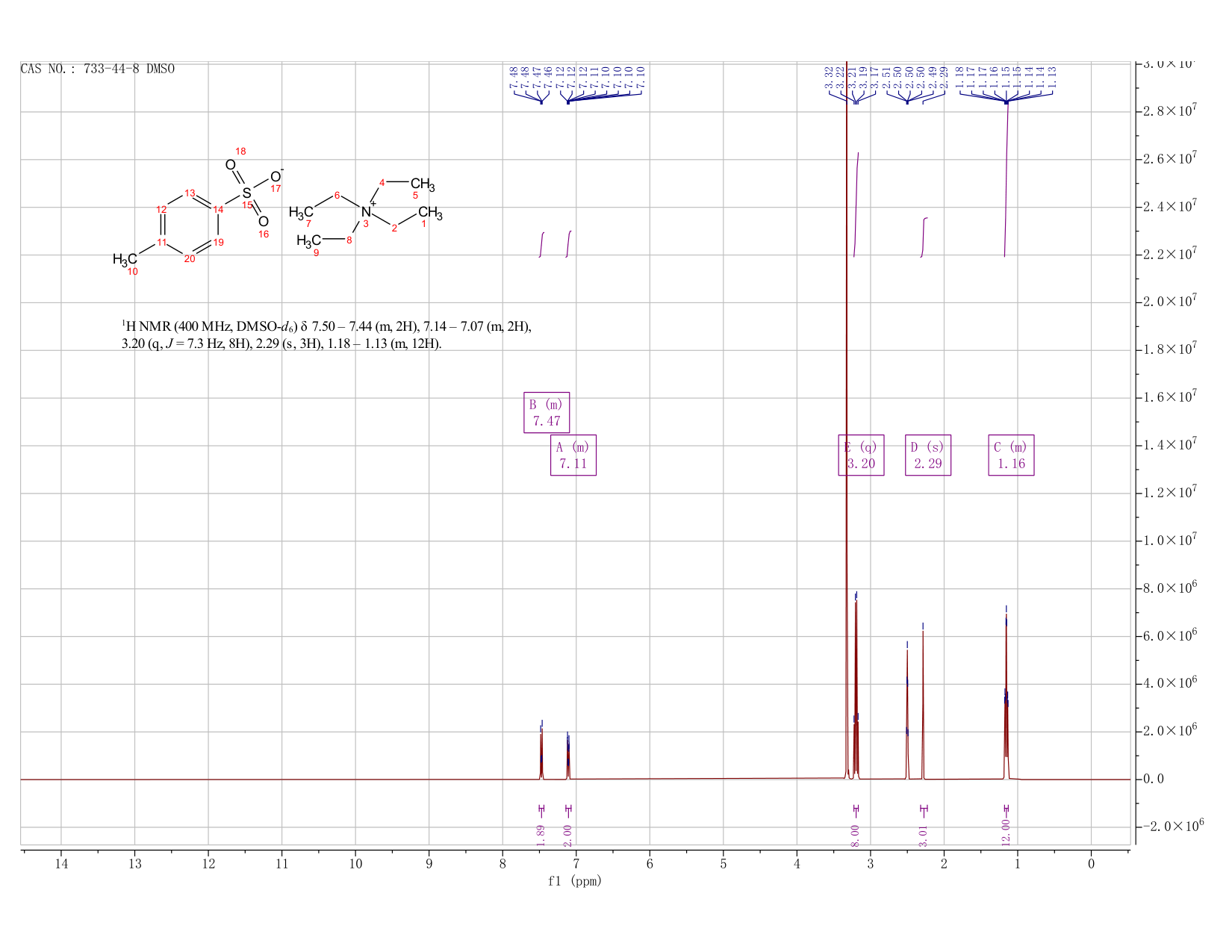The image size is (1232, 952).
Task: Click the 0.0 y-axis intensity label
Action: tap(1153, 779)
